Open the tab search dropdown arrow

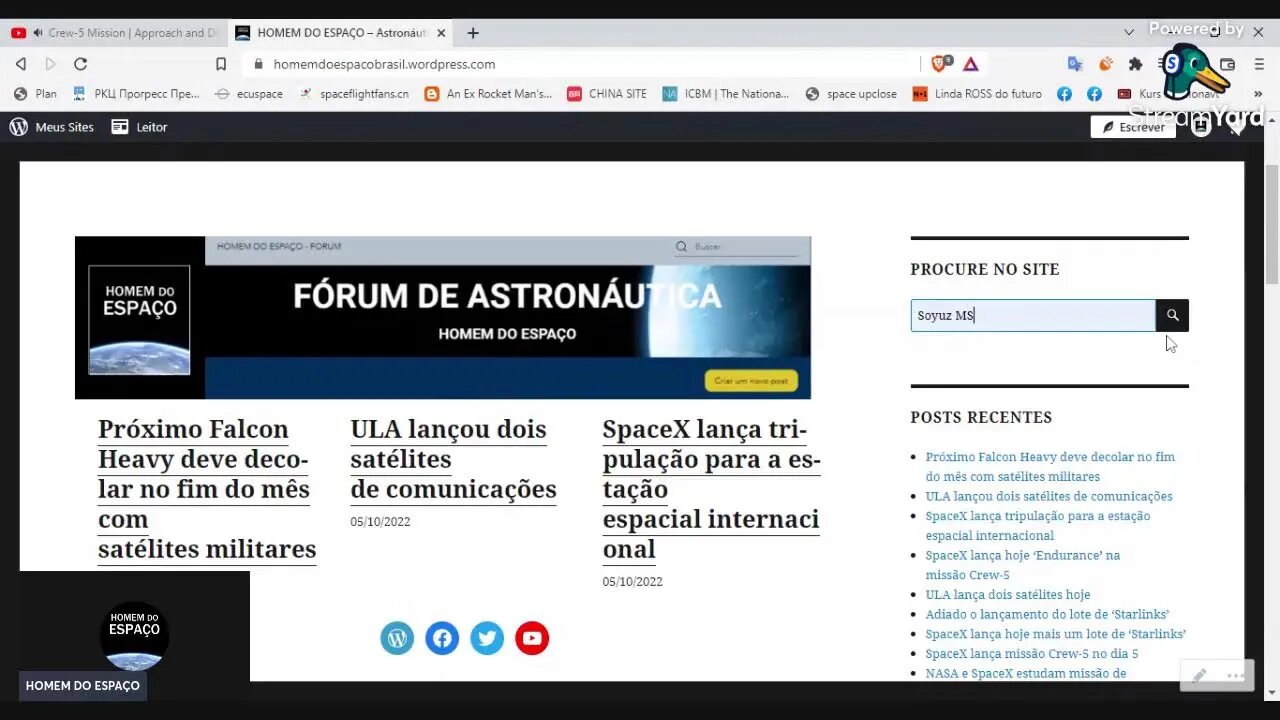coord(1129,32)
